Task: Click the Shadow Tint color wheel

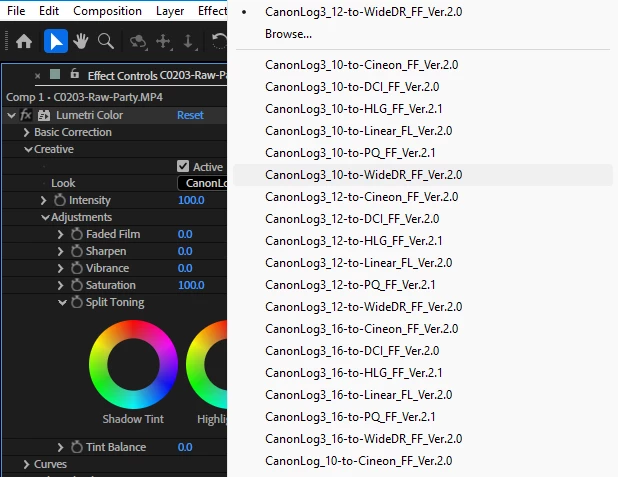Action: tap(133, 364)
